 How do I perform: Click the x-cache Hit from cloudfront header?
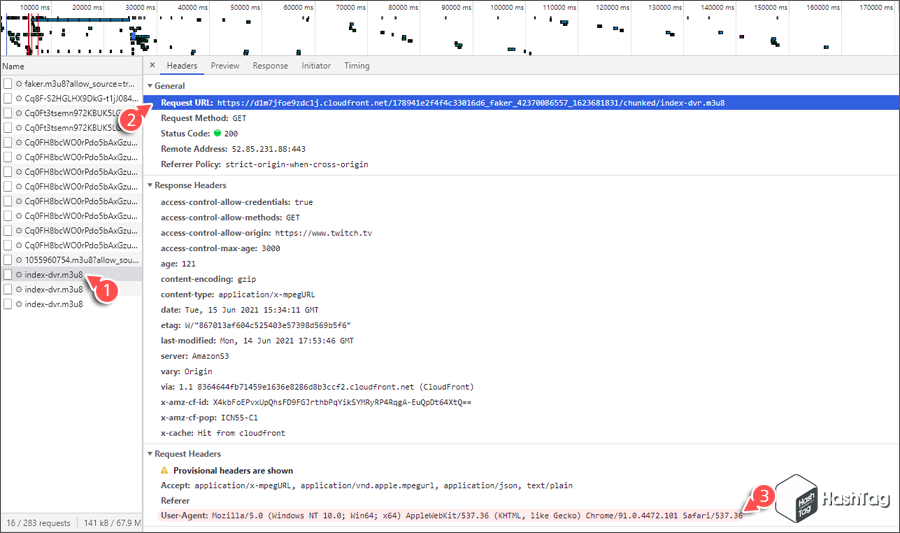pyautogui.click(x=223, y=433)
